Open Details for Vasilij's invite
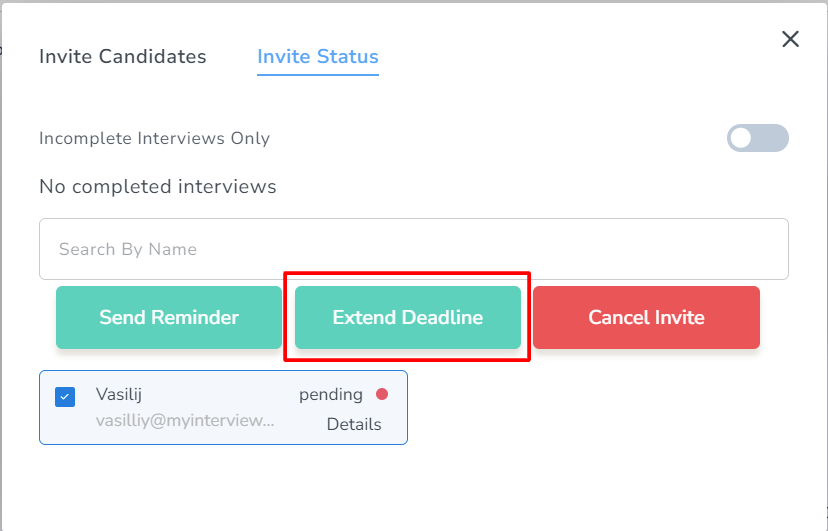 (354, 424)
